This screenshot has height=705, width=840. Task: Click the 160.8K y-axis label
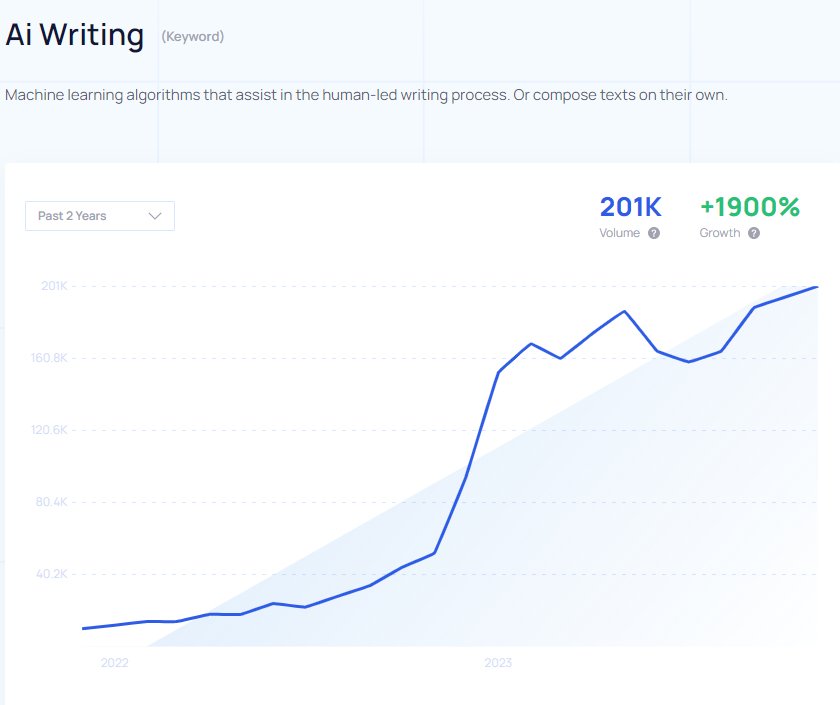click(47, 358)
